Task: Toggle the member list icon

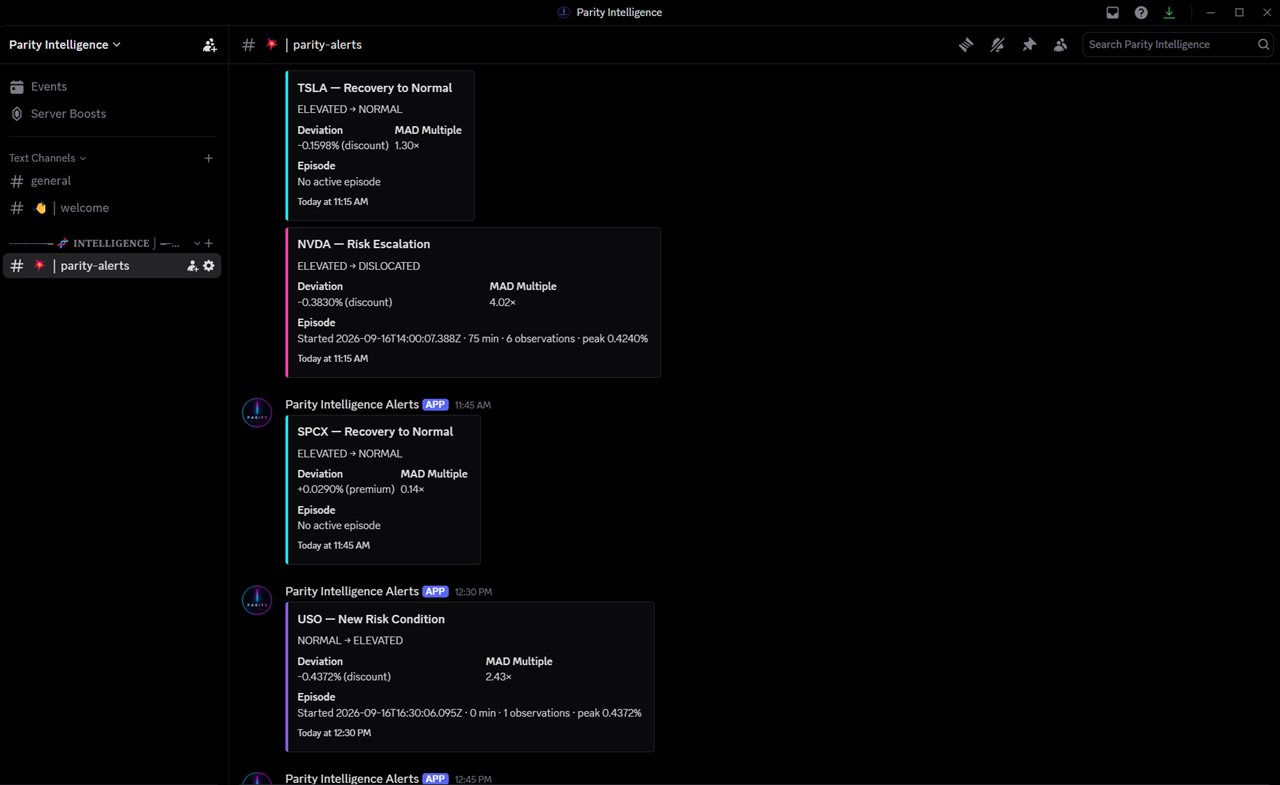Action: tap(1060, 45)
